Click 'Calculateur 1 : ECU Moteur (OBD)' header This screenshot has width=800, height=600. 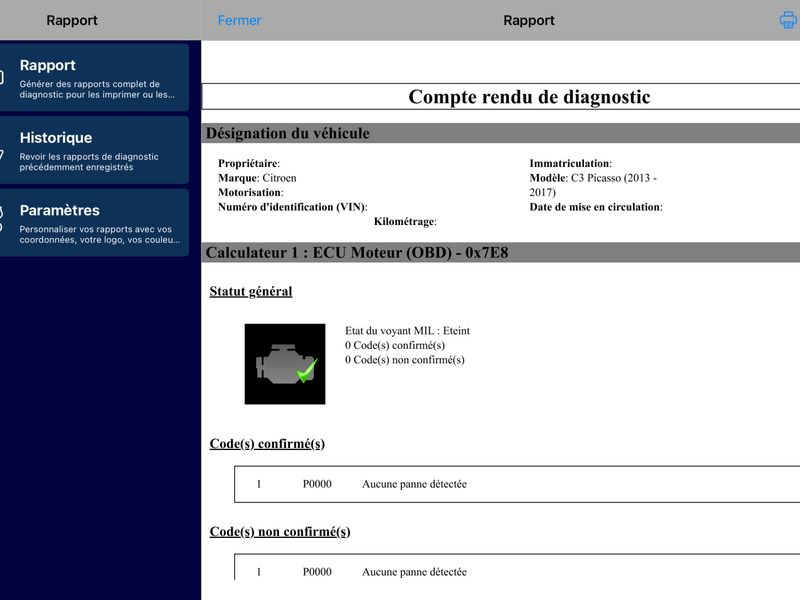coord(501,253)
